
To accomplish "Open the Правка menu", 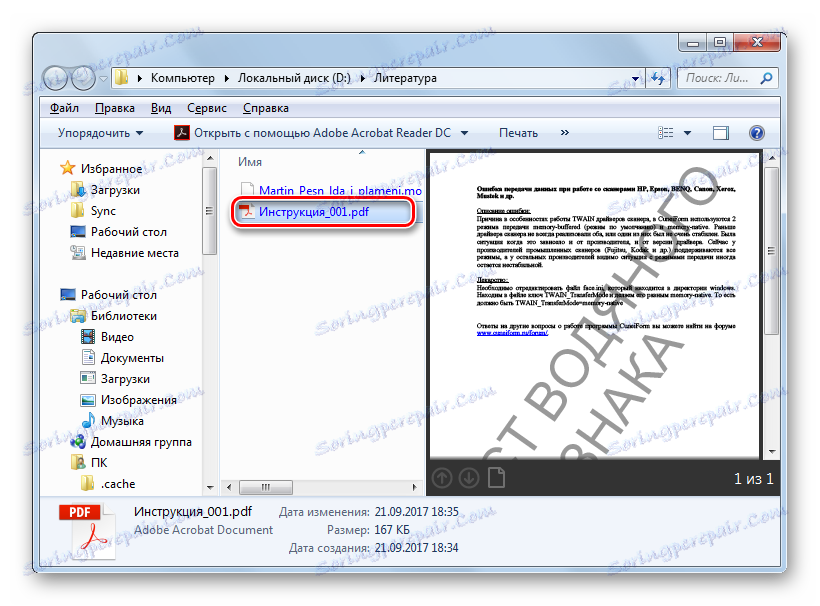I will 115,108.
